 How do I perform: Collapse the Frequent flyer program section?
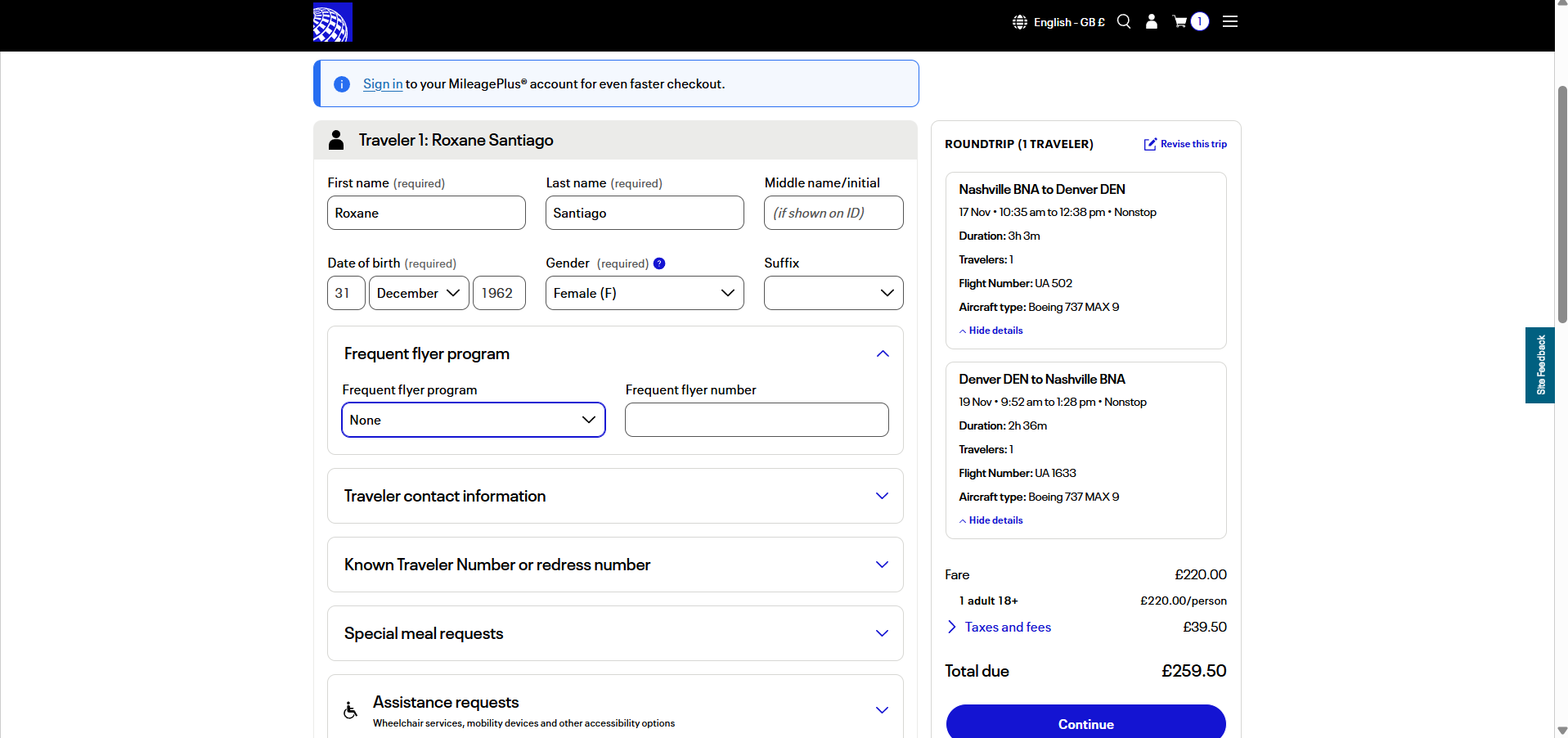(x=883, y=353)
